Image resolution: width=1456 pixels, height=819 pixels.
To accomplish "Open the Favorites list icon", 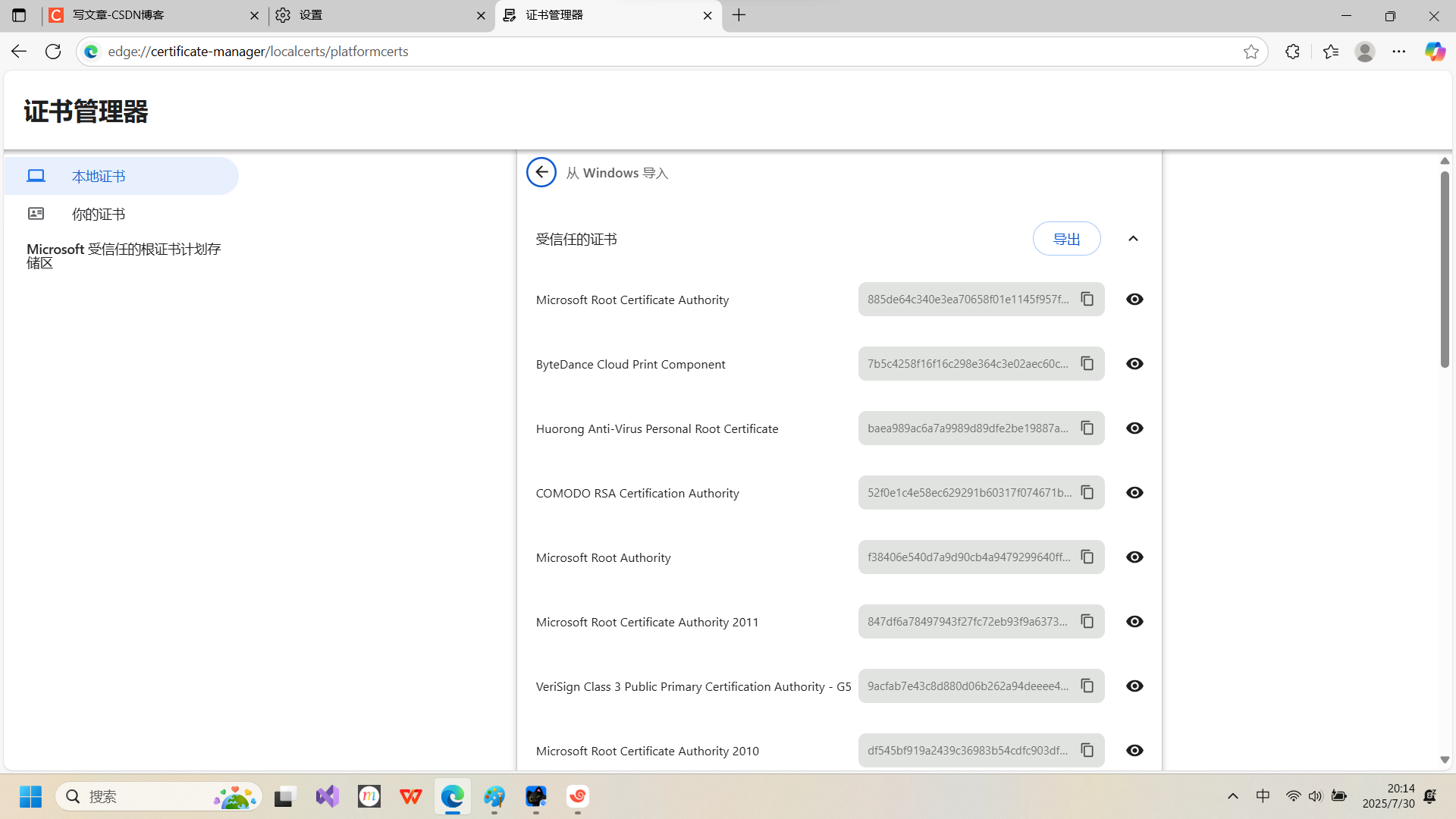I will (1331, 52).
